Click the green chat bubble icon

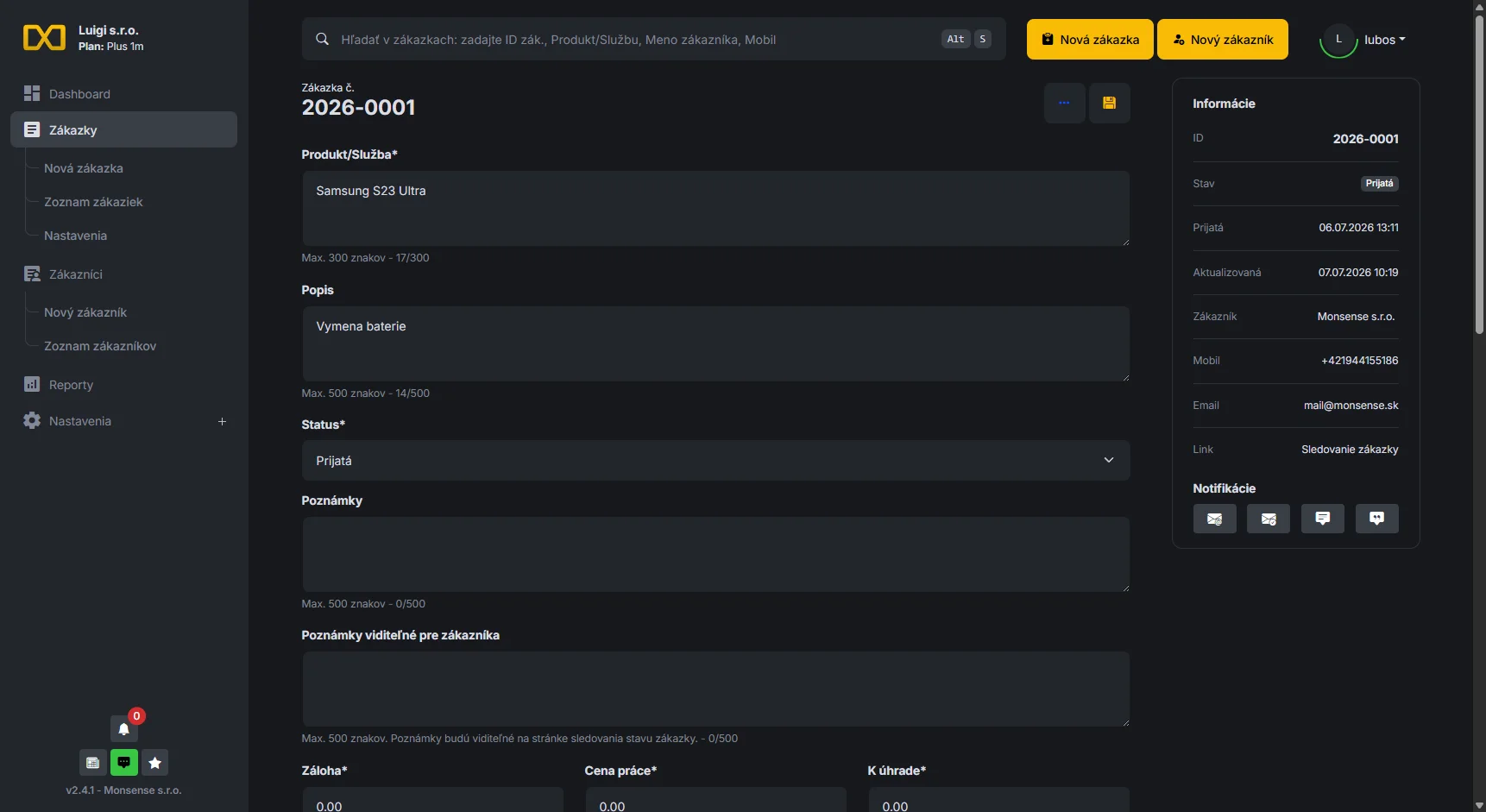123,762
